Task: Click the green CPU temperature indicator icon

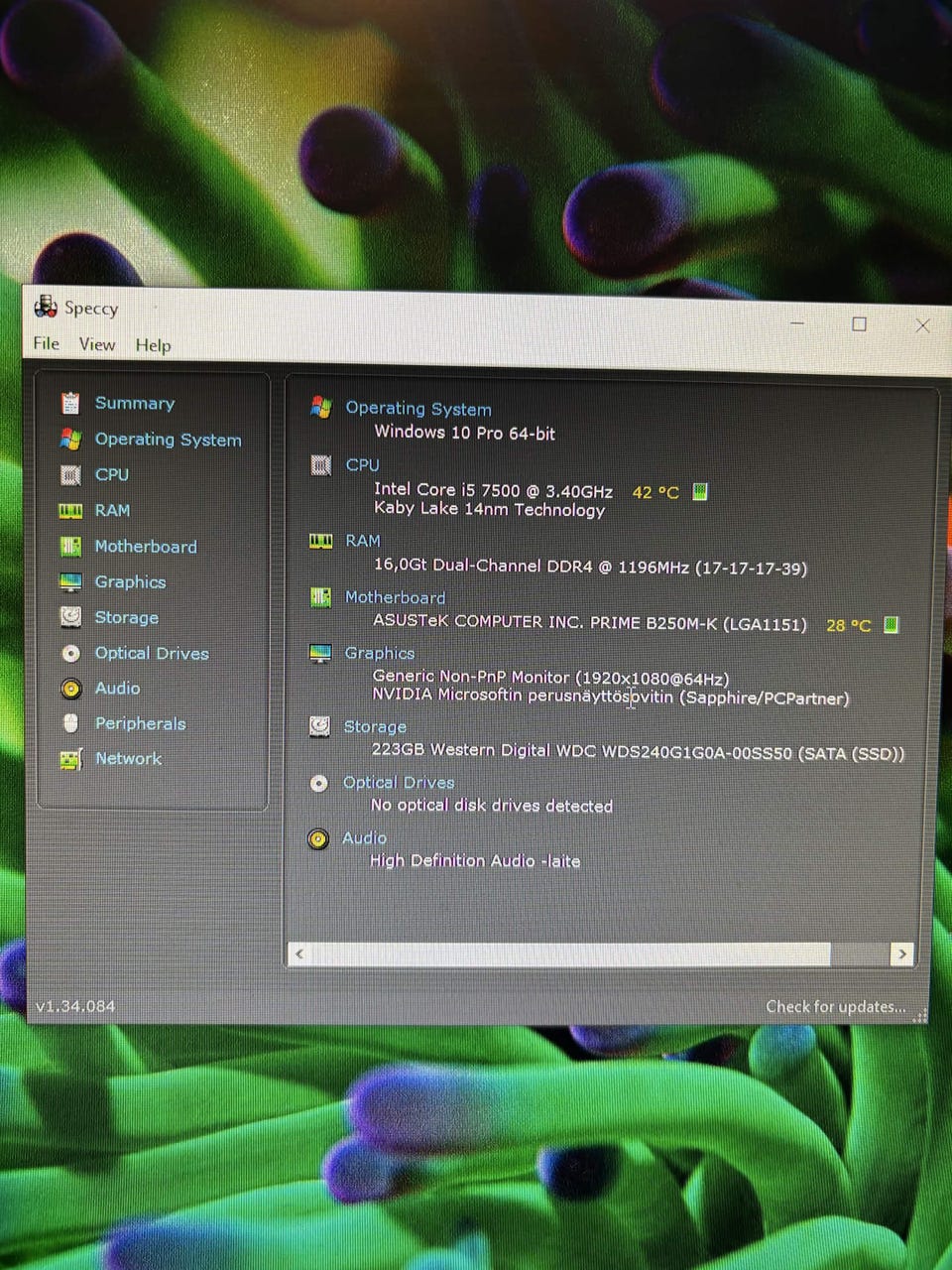Action: tap(699, 492)
